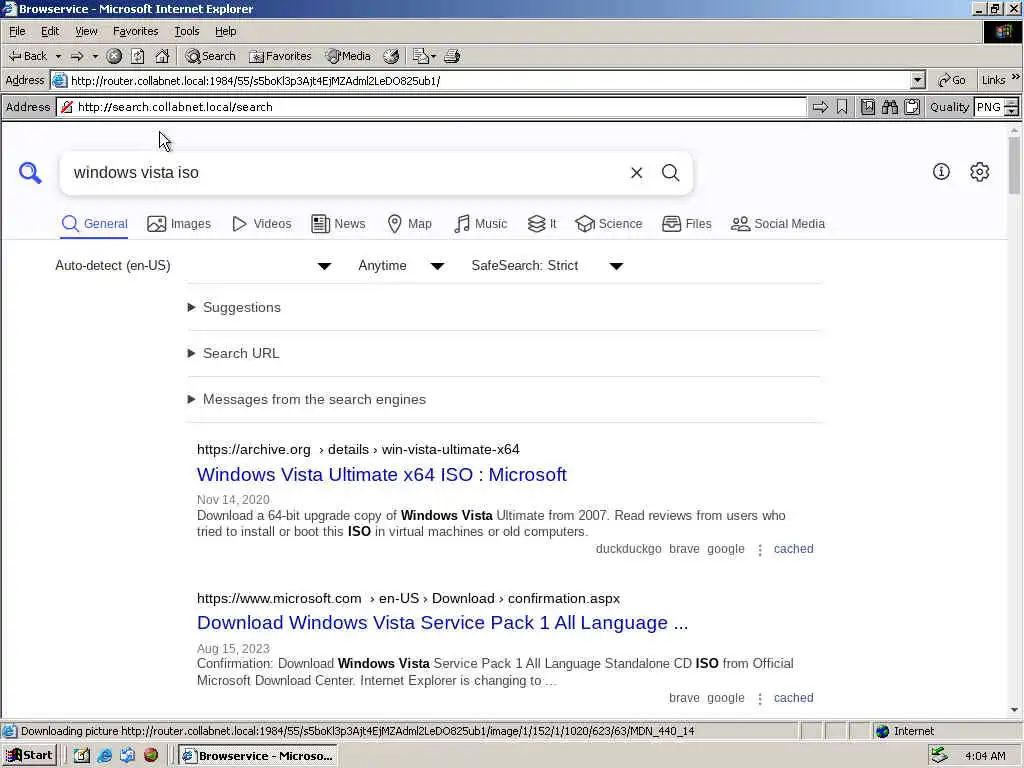Click the page vertical scrollbar thumb
This screenshot has width=1024, height=768.
[1014, 166]
